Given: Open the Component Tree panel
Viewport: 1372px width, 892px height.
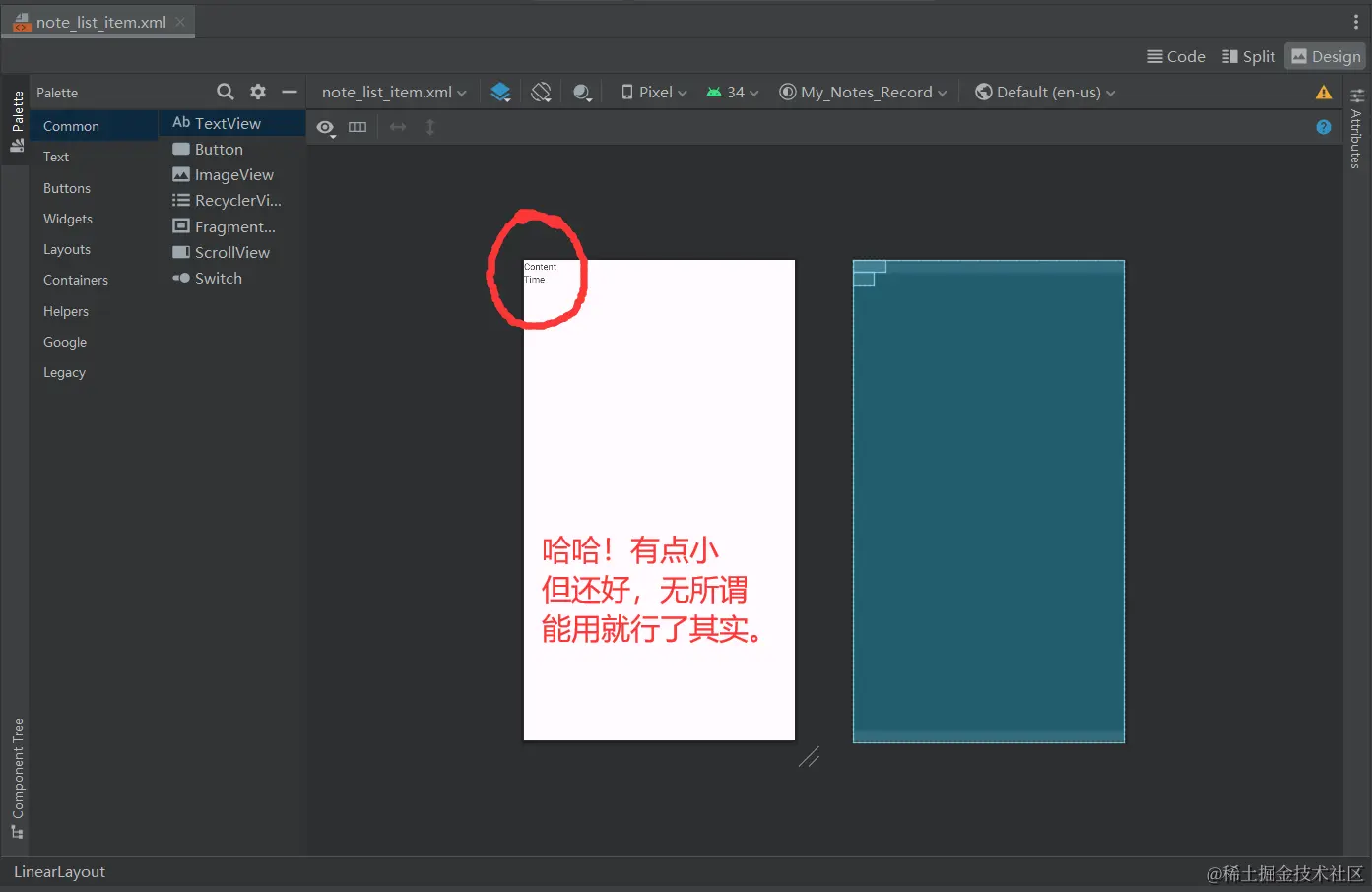Looking at the screenshot, I should [x=17, y=778].
